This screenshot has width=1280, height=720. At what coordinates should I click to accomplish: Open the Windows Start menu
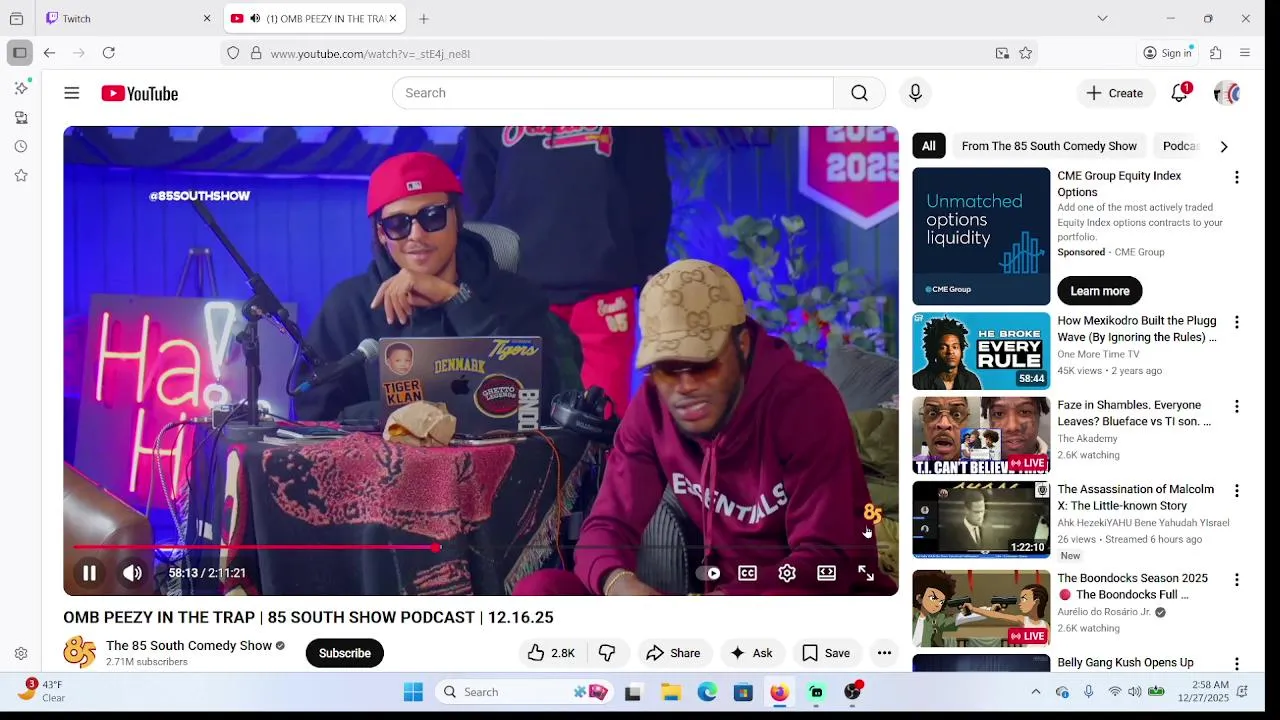(413, 692)
